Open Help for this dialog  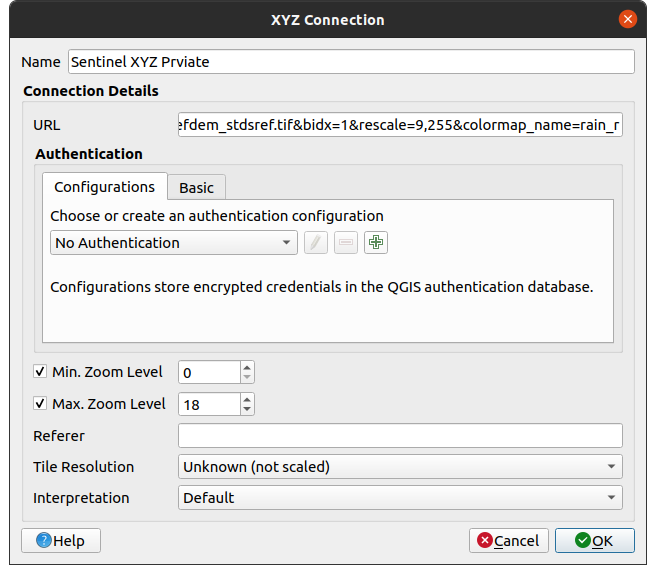[x=61, y=541]
